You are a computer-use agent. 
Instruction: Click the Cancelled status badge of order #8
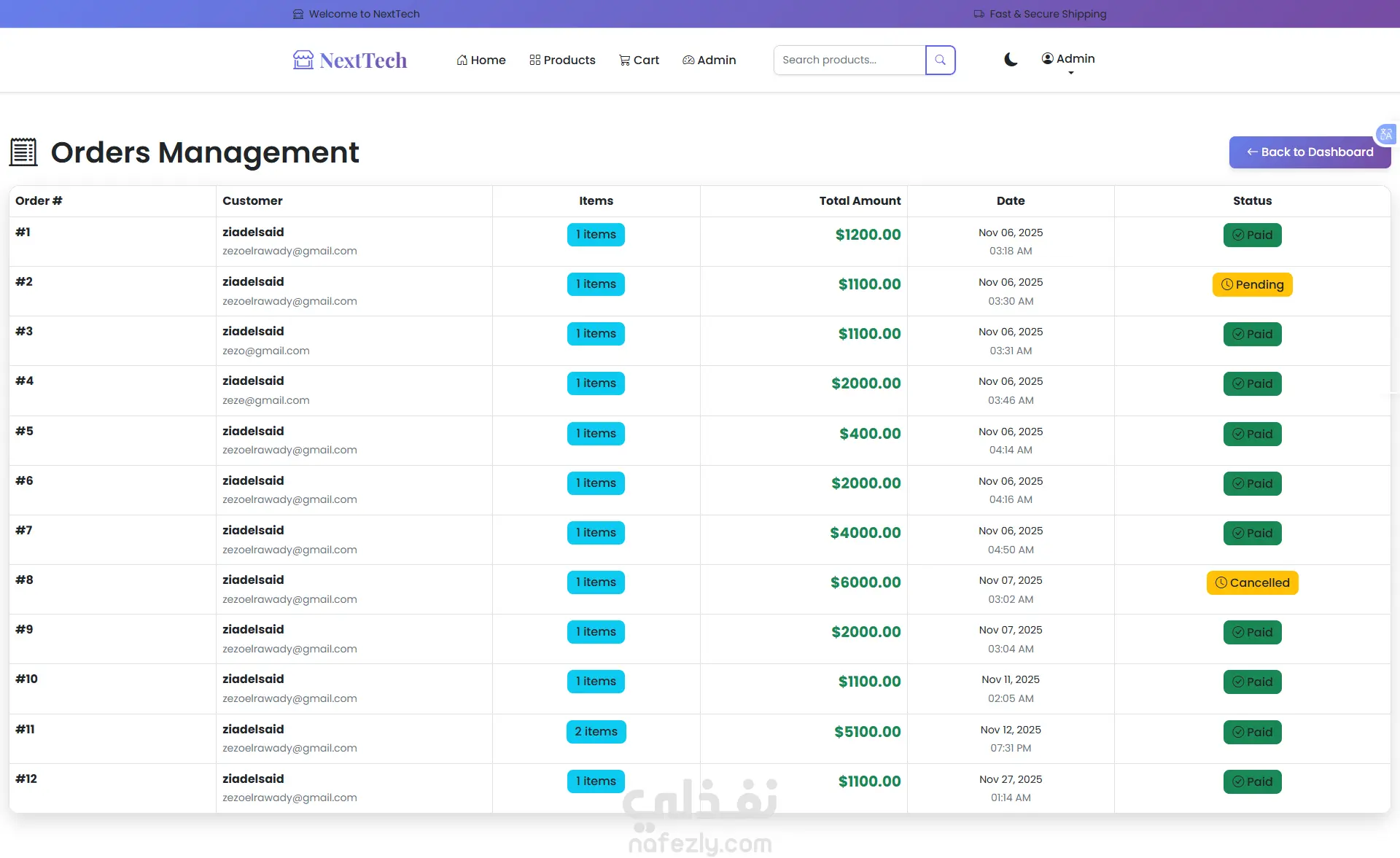tap(1252, 582)
